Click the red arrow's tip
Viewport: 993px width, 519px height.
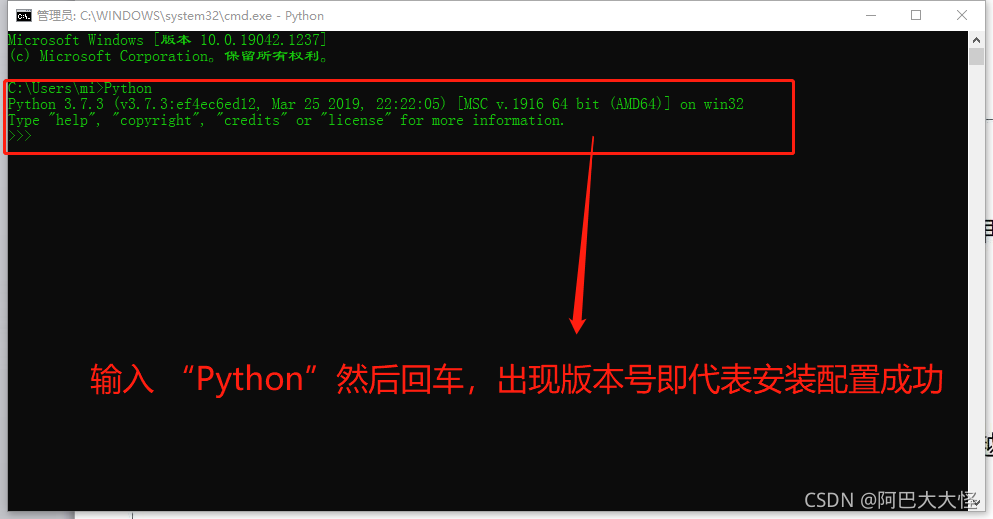coord(577,329)
